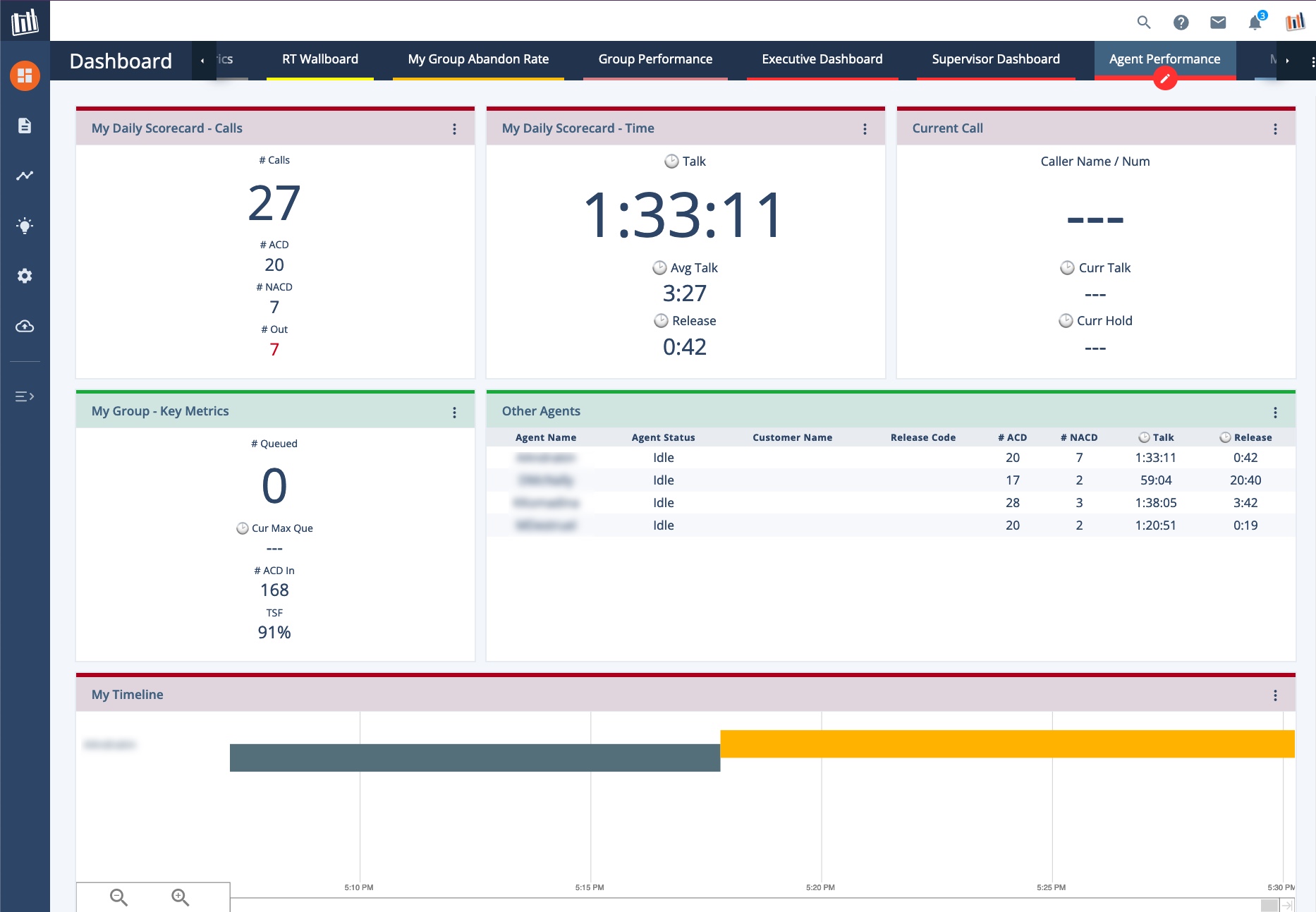Open Other Agents widget options menu
This screenshot has width=1316, height=912.
[x=1275, y=413]
